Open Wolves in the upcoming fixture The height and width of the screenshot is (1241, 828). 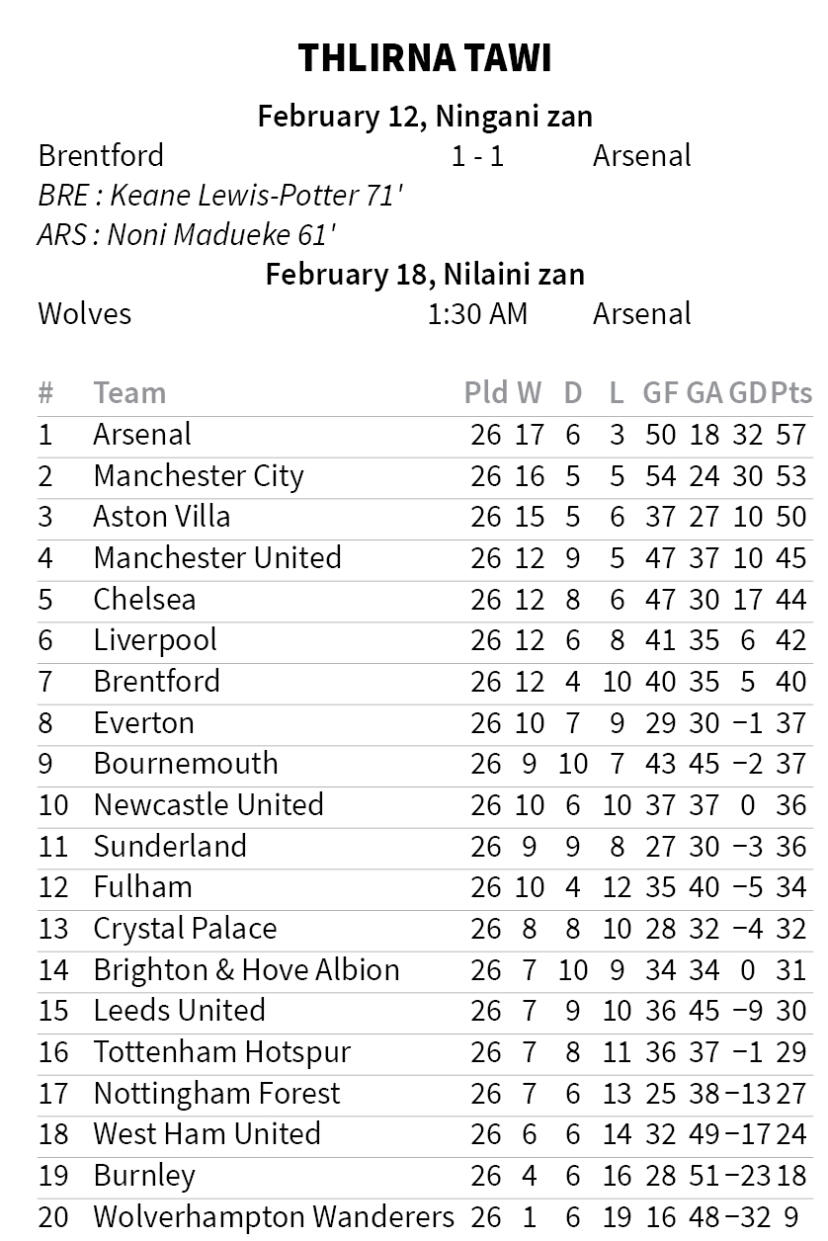pyautogui.click(x=84, y=314)
